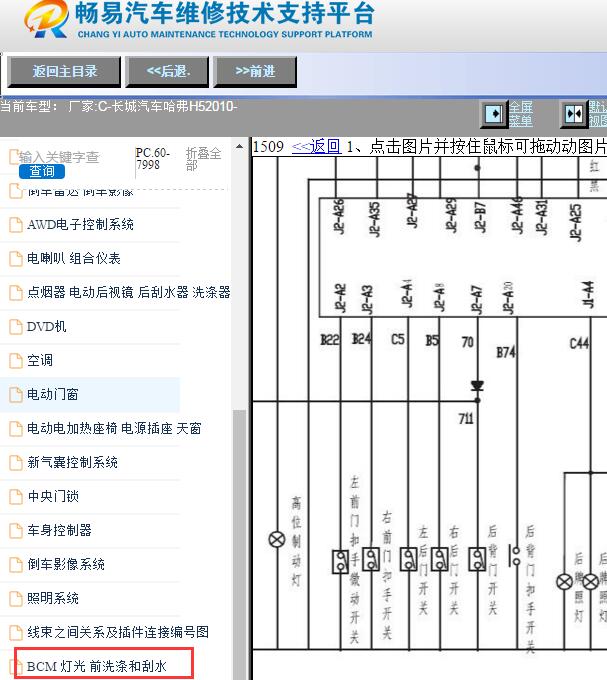Screen dimensions: 607x680
Task: Select the DVD机 entry
Action: tap(46, 326)
